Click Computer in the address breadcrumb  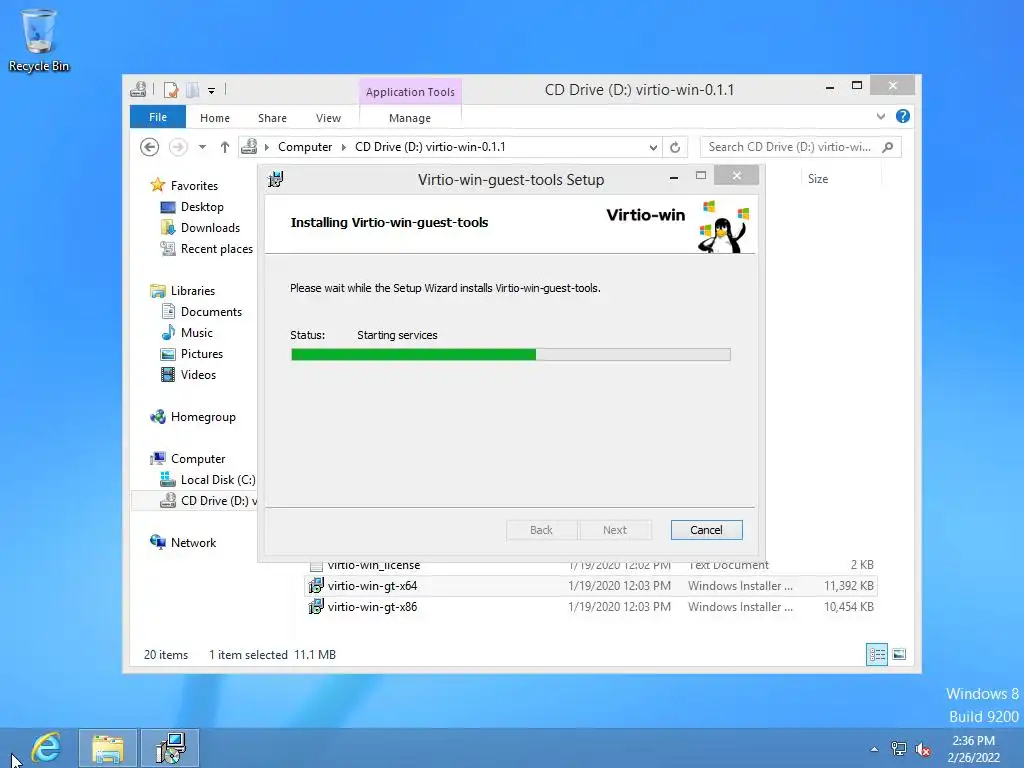click(305, 147)
